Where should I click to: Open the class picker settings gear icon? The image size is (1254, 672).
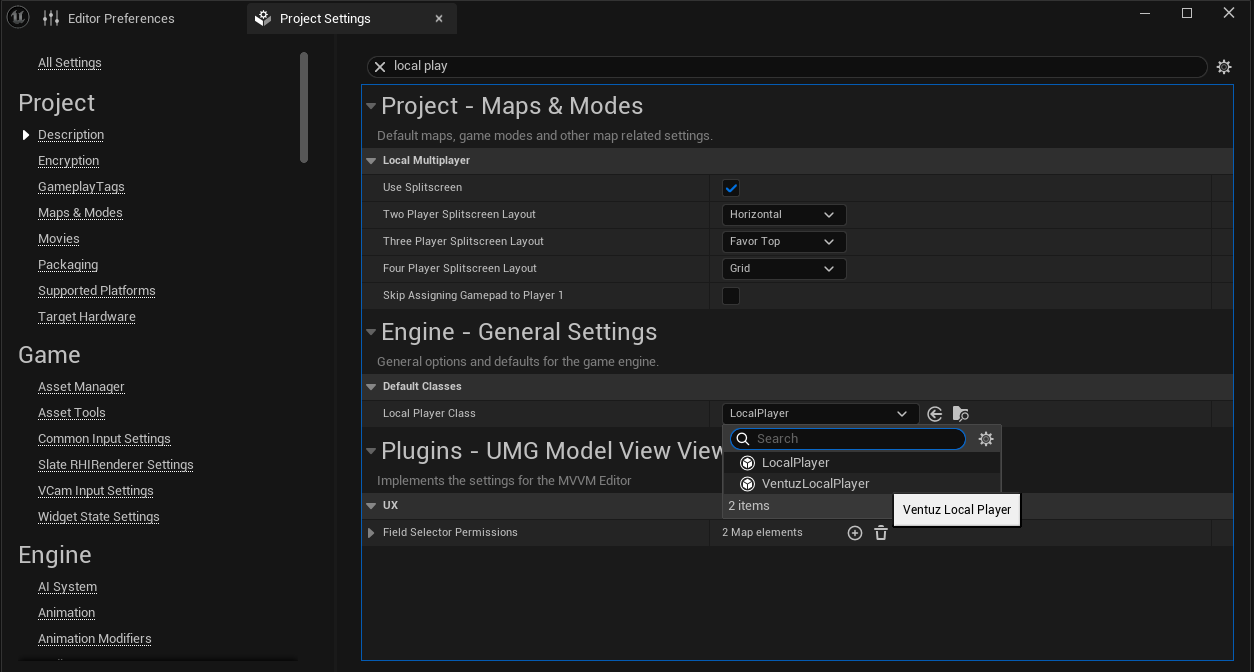pos(986,439)
